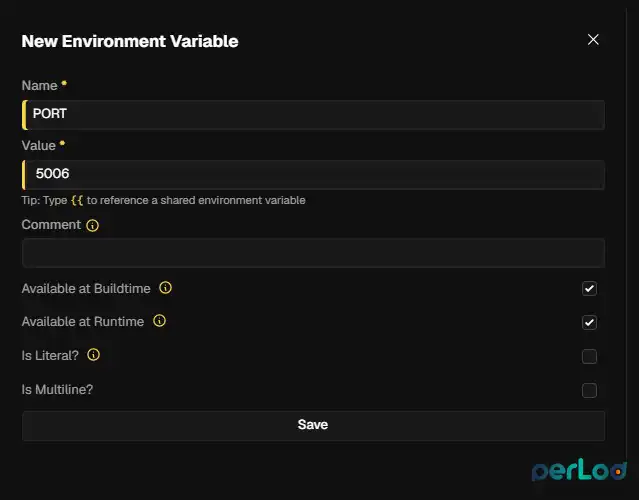Screen dimensions: 639x500
Task: Focus the empty Comment input field
Action: (313, 253)
